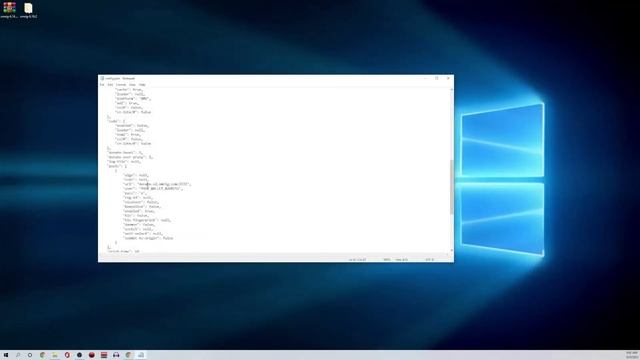The width and height of the screenshot is (640, 360).
Task: Open the red striped taskbar icon
Action: click(104, 355)
